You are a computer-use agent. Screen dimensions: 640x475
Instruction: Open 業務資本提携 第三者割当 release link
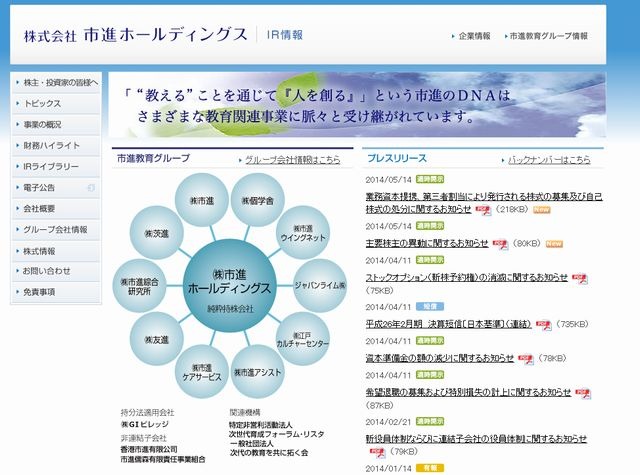484,203
